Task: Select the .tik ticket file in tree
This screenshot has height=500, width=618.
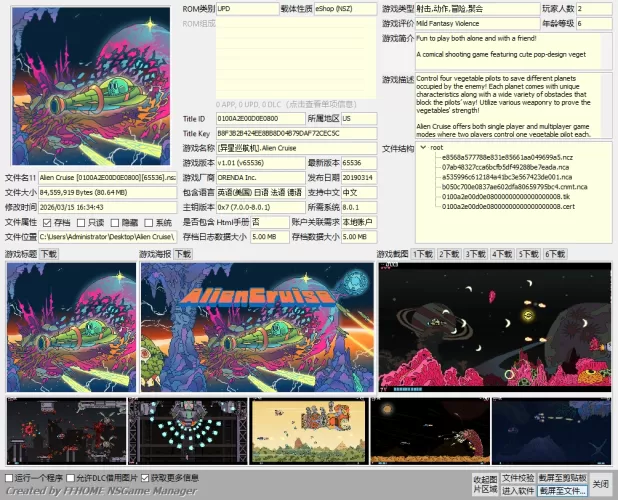Action: [x=506, y=196]
